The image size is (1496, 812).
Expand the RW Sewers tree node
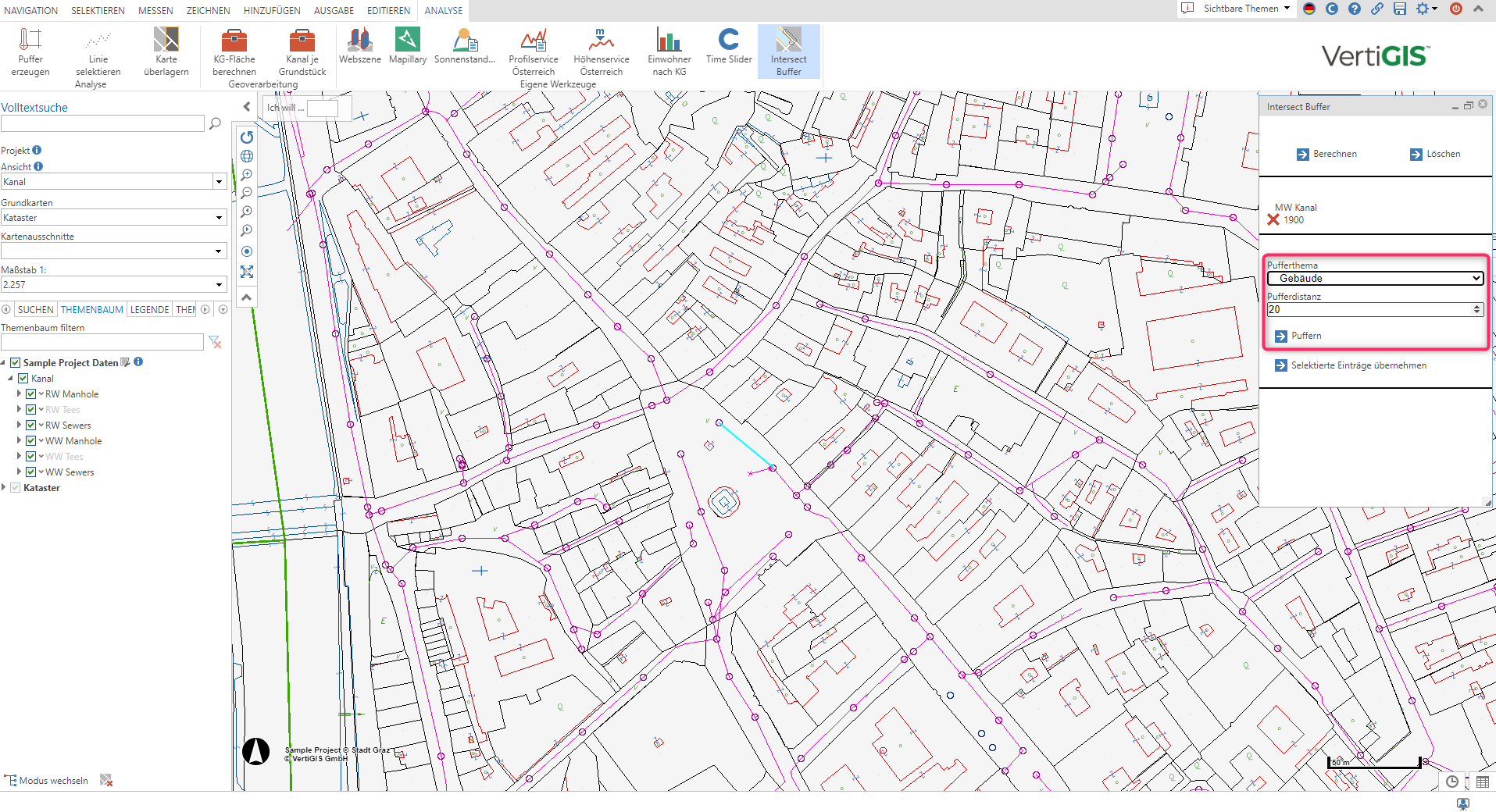click(x=20, y=426)
